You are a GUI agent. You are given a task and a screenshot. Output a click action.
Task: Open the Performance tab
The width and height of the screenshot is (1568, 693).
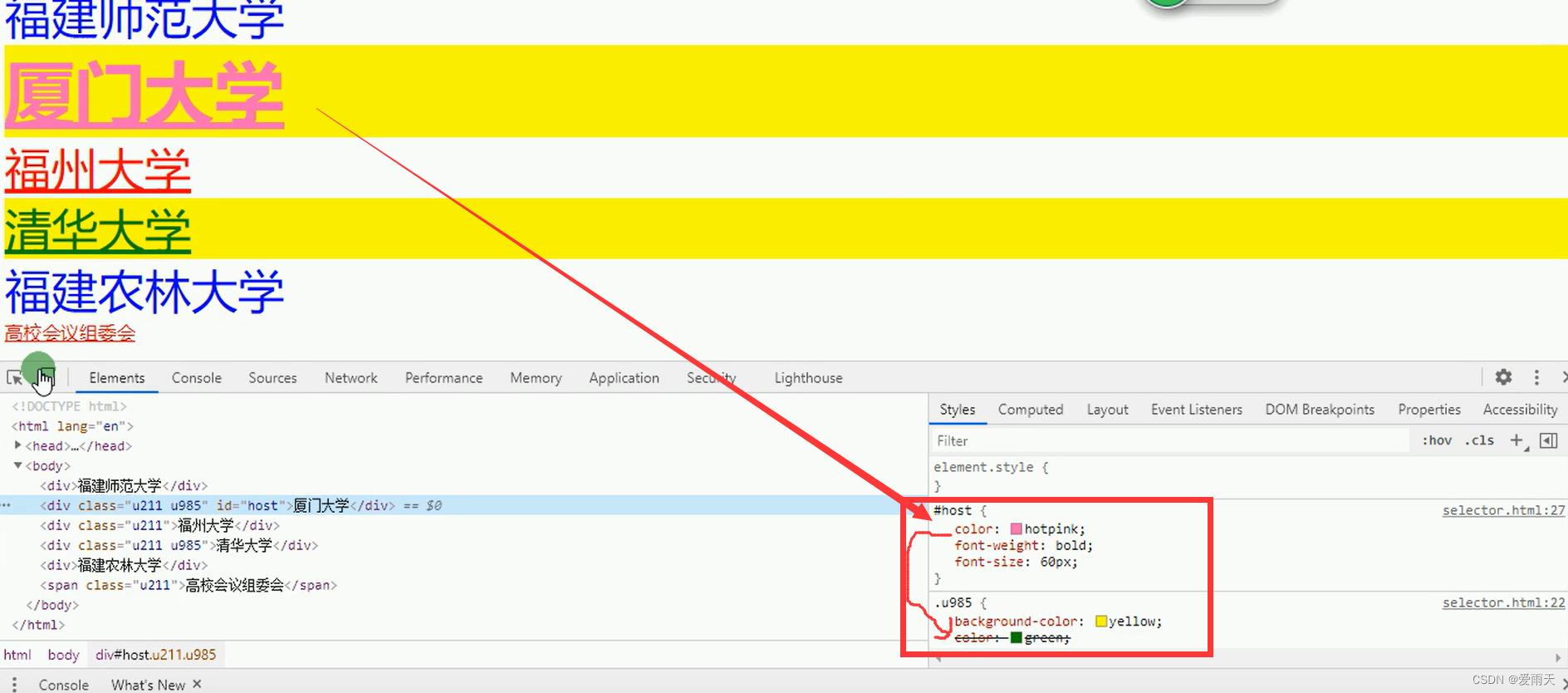[x=443, y=378]
